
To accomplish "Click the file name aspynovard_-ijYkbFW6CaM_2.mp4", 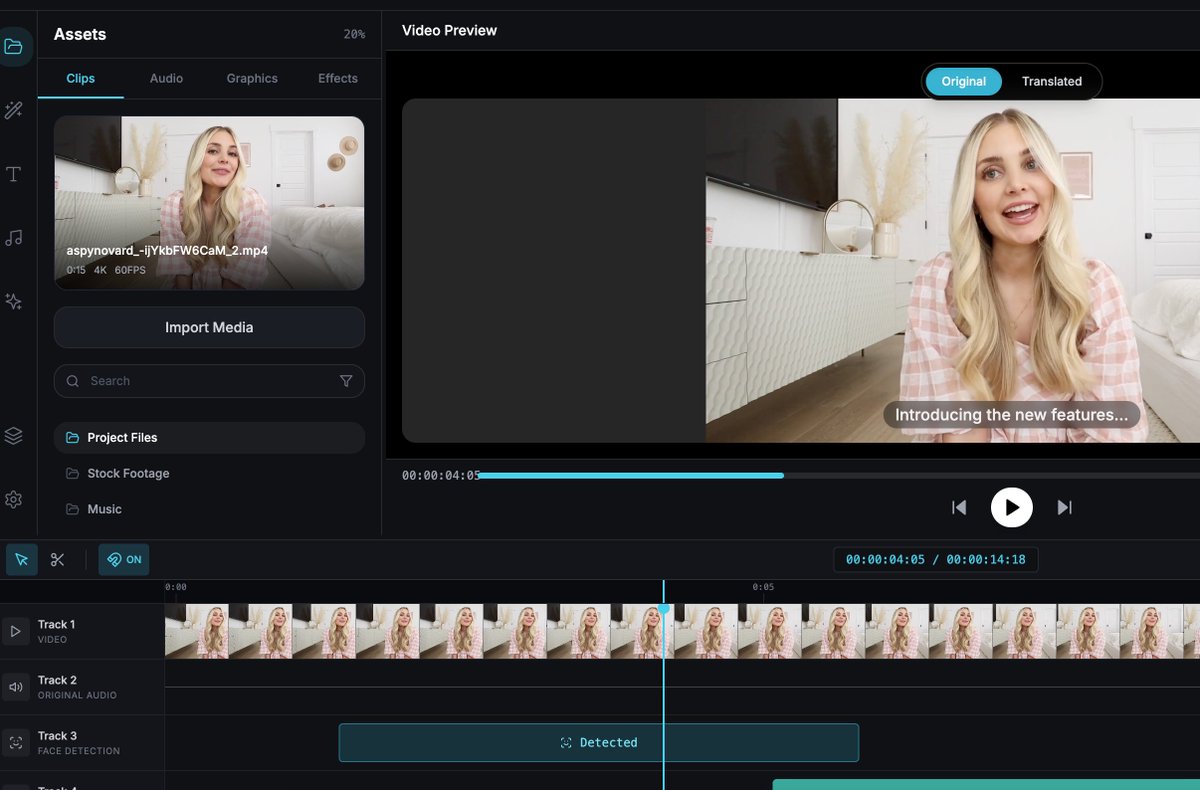I will [x=167, y=251].
